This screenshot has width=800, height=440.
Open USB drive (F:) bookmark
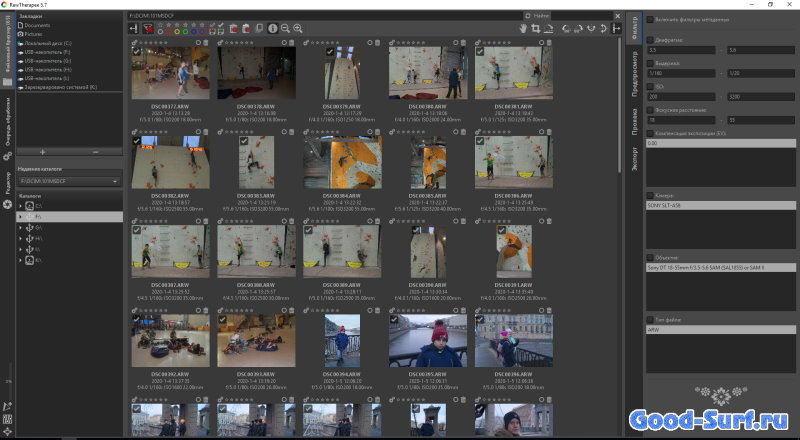[47, 52]
